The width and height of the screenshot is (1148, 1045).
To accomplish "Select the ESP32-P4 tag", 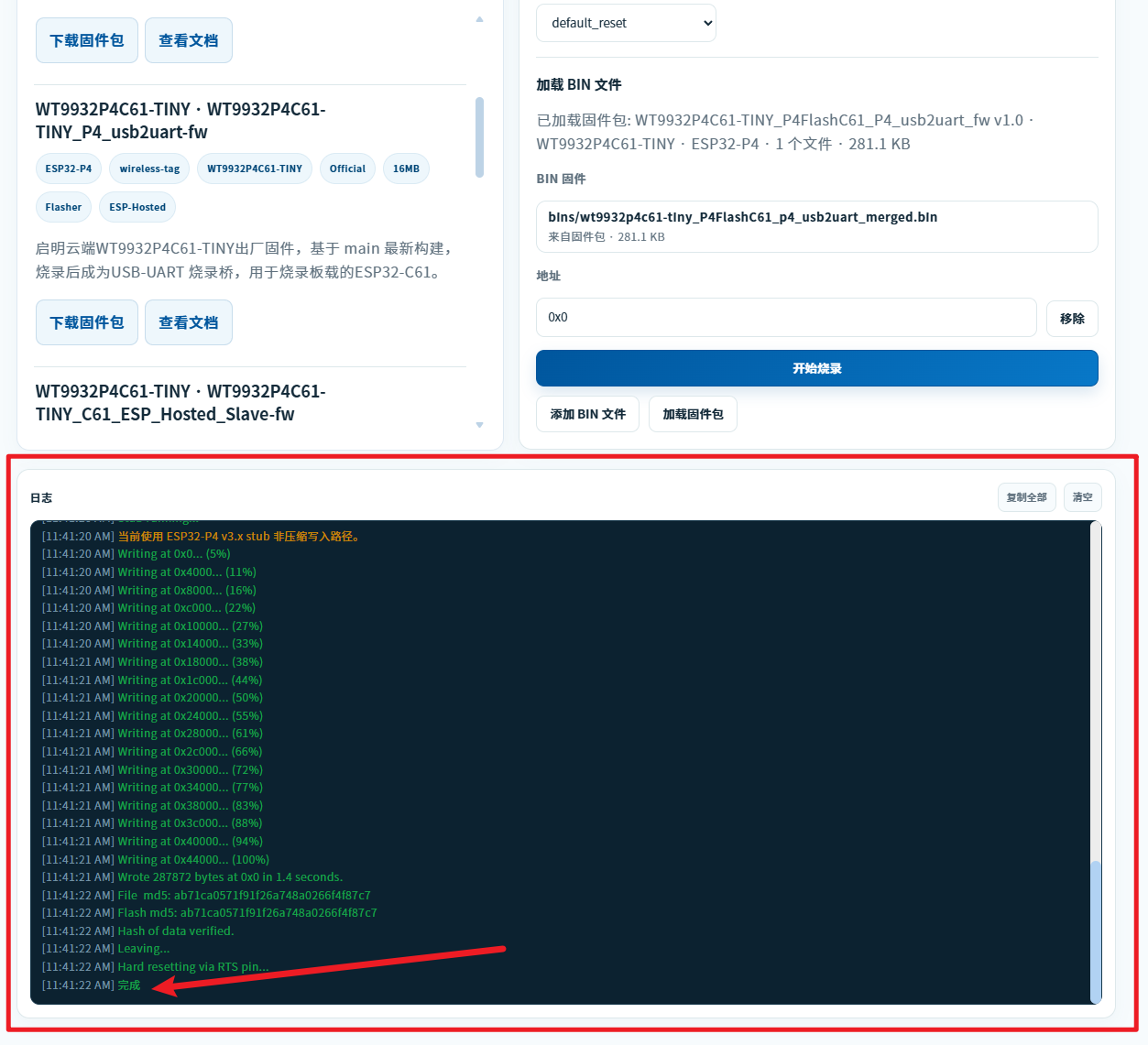I will pyautogui.click(x=69, y=169).
